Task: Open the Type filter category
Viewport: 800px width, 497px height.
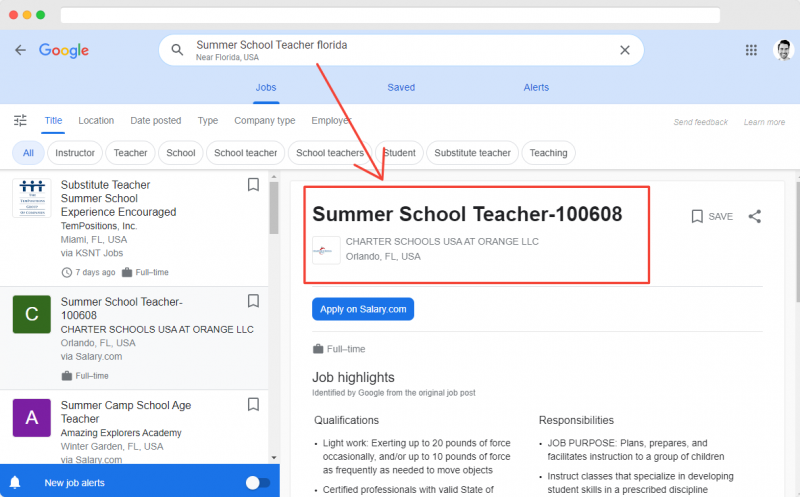Action: point(208,120)
